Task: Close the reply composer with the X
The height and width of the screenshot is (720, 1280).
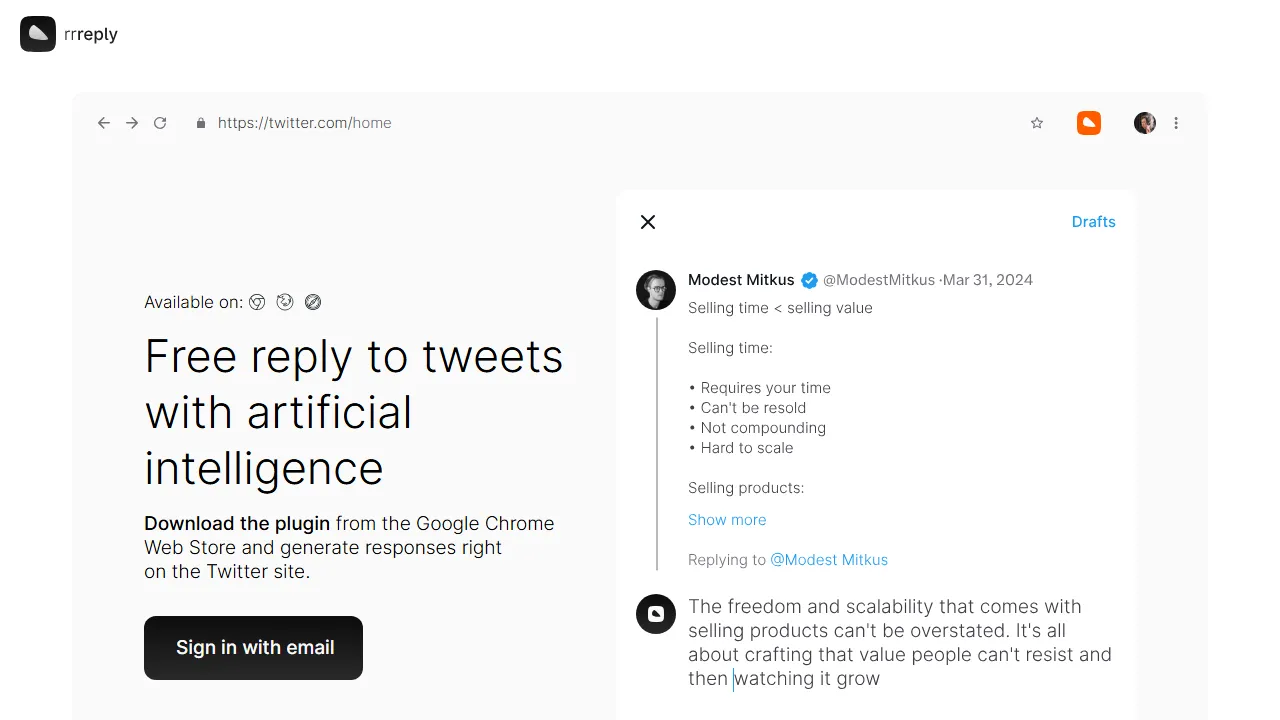Action: 648,222
